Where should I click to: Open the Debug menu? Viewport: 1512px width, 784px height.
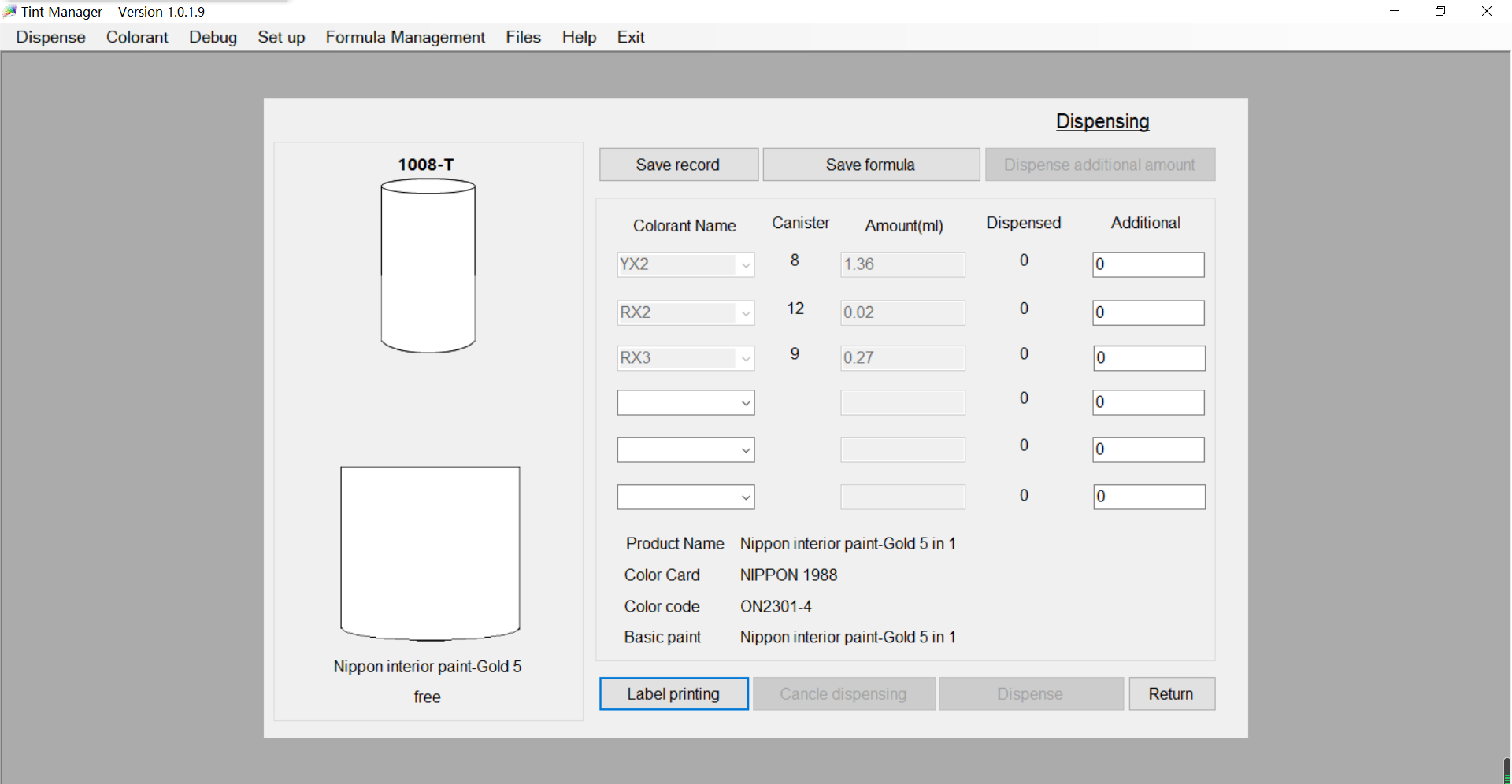213,37
